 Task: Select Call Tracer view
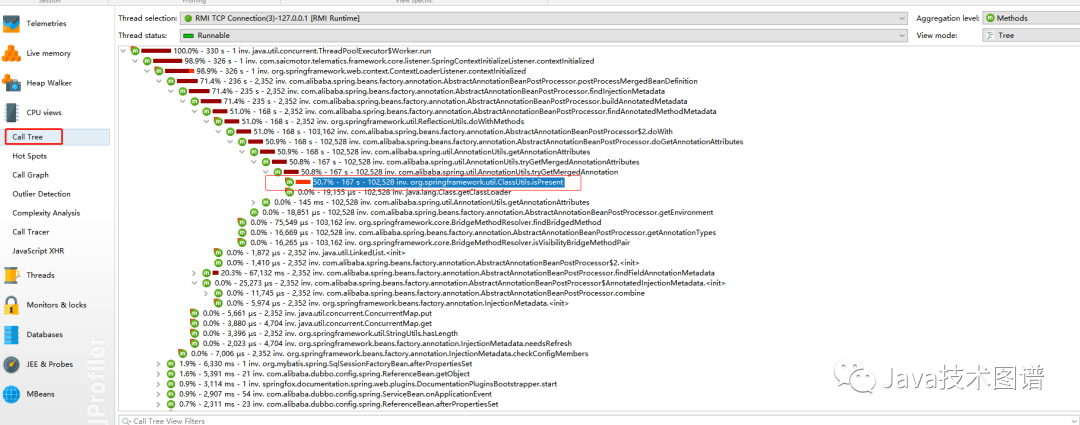[30, 232]
